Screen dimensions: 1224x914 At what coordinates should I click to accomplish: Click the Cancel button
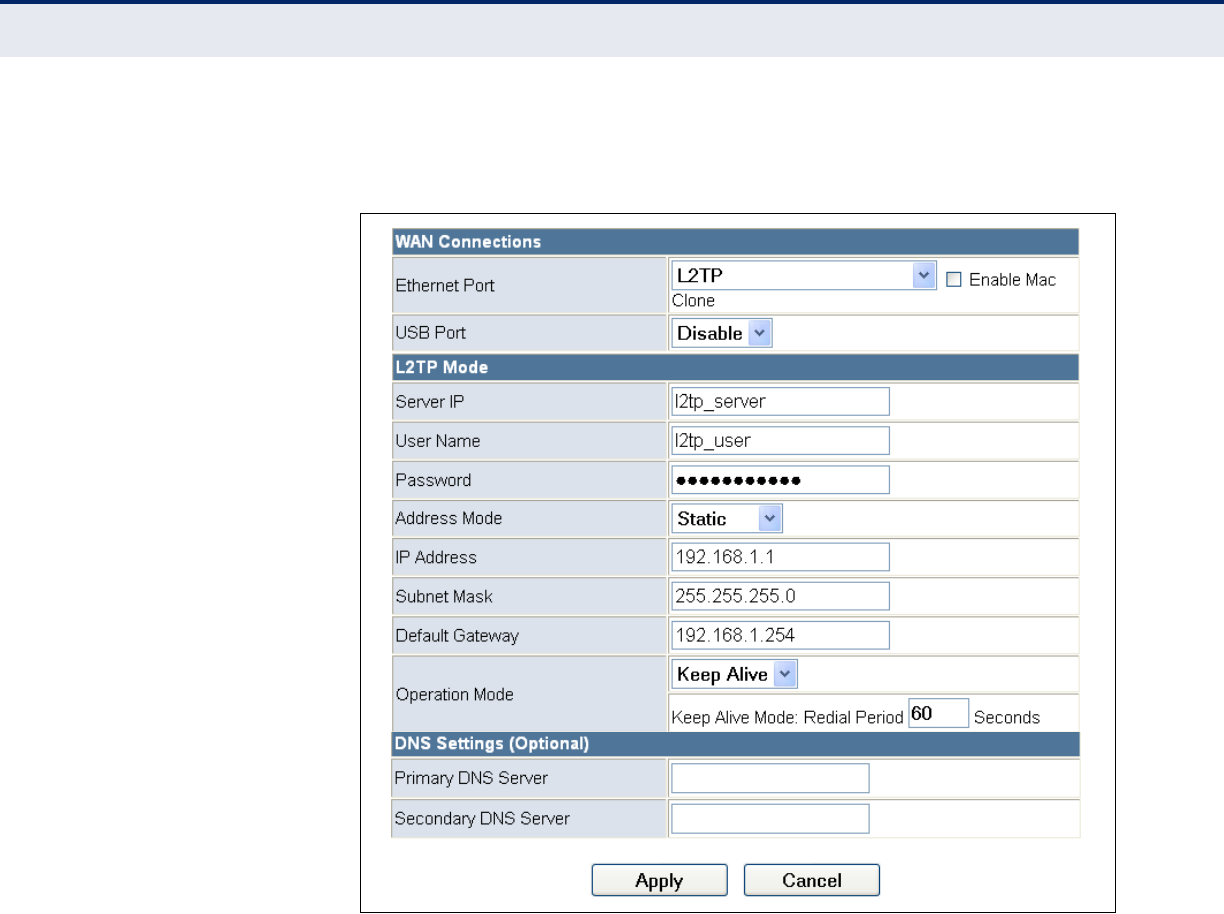812,880
